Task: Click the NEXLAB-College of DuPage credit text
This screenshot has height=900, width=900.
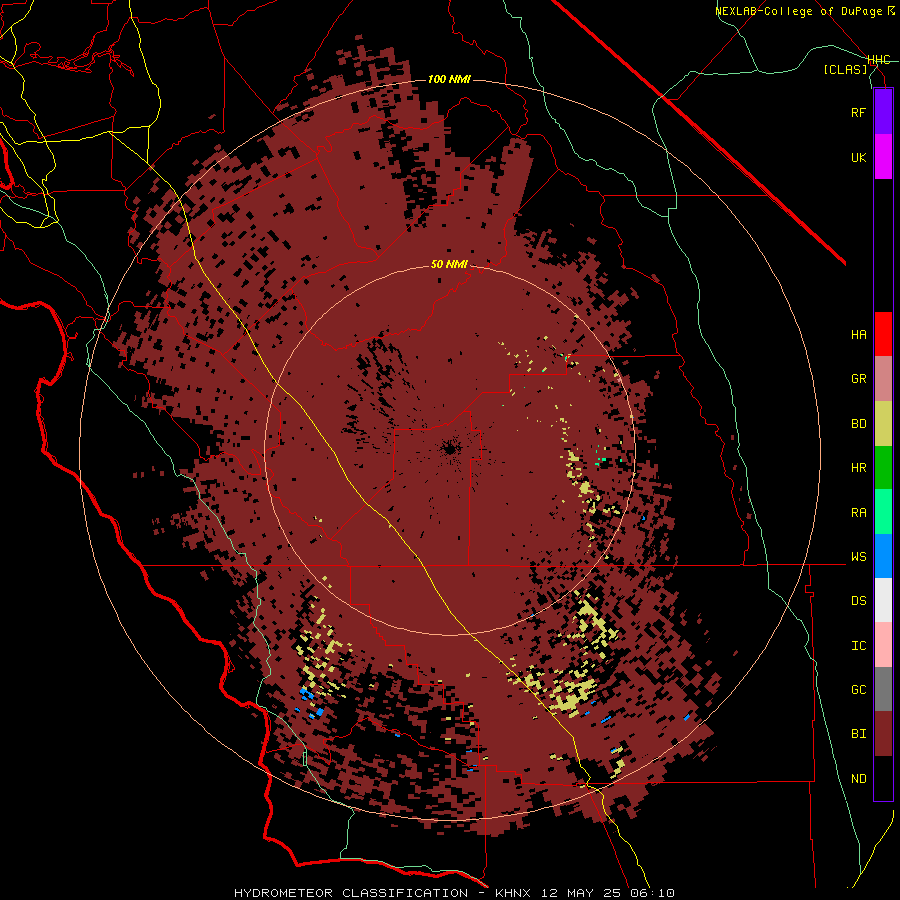Action: [x=798, y=11]
